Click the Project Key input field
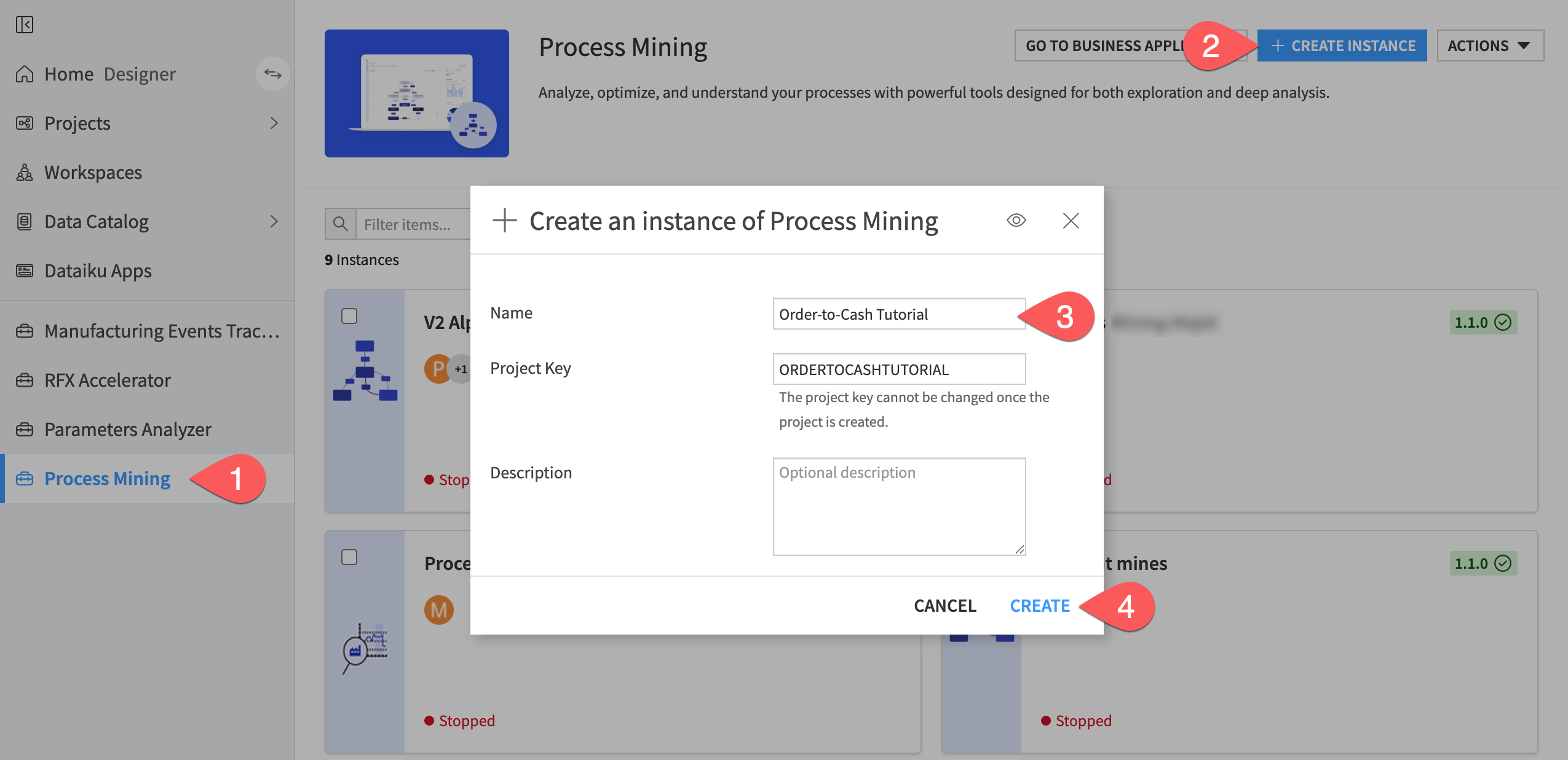 pos(899,369)
